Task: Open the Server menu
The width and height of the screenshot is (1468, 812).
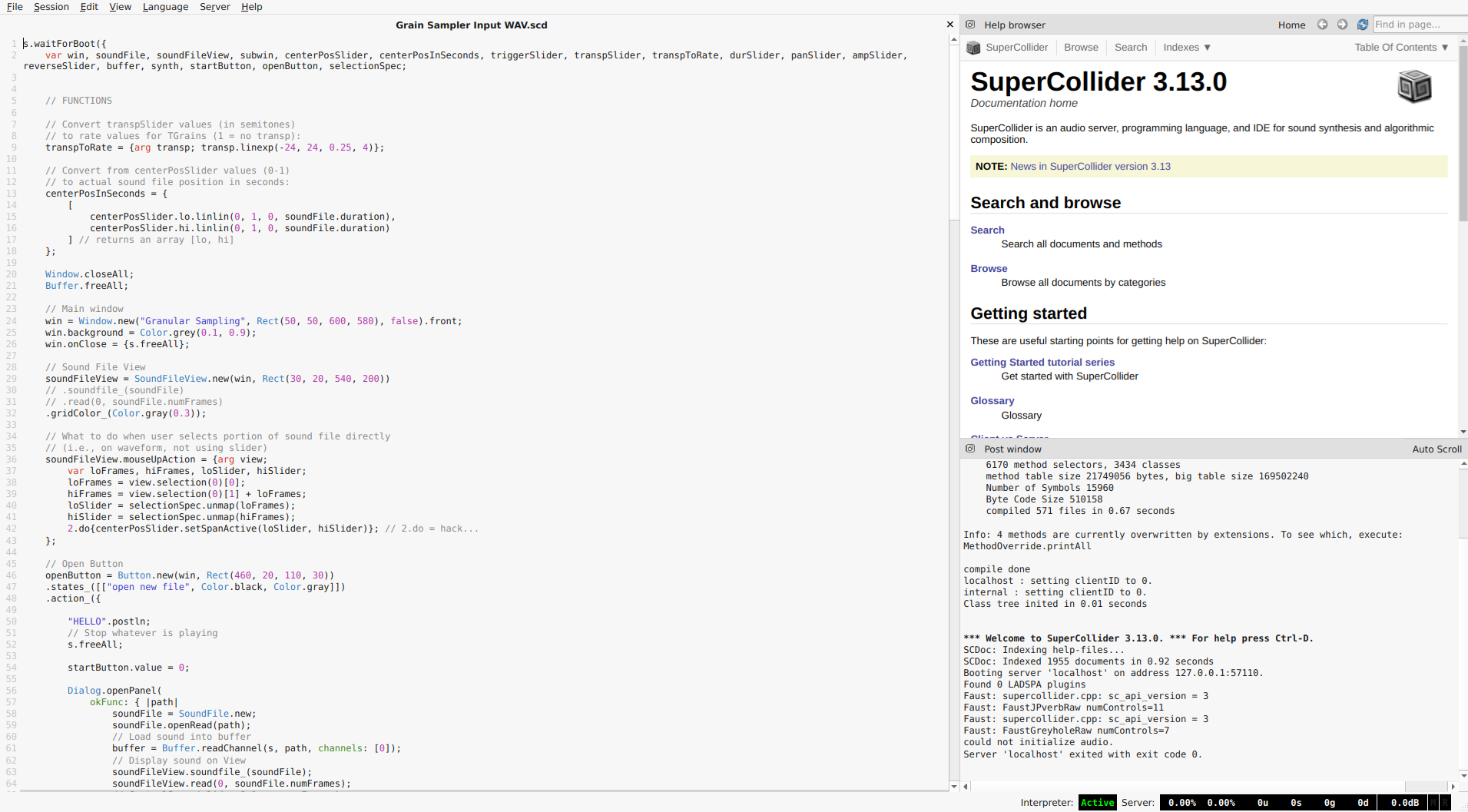Action: pos(214,7)
